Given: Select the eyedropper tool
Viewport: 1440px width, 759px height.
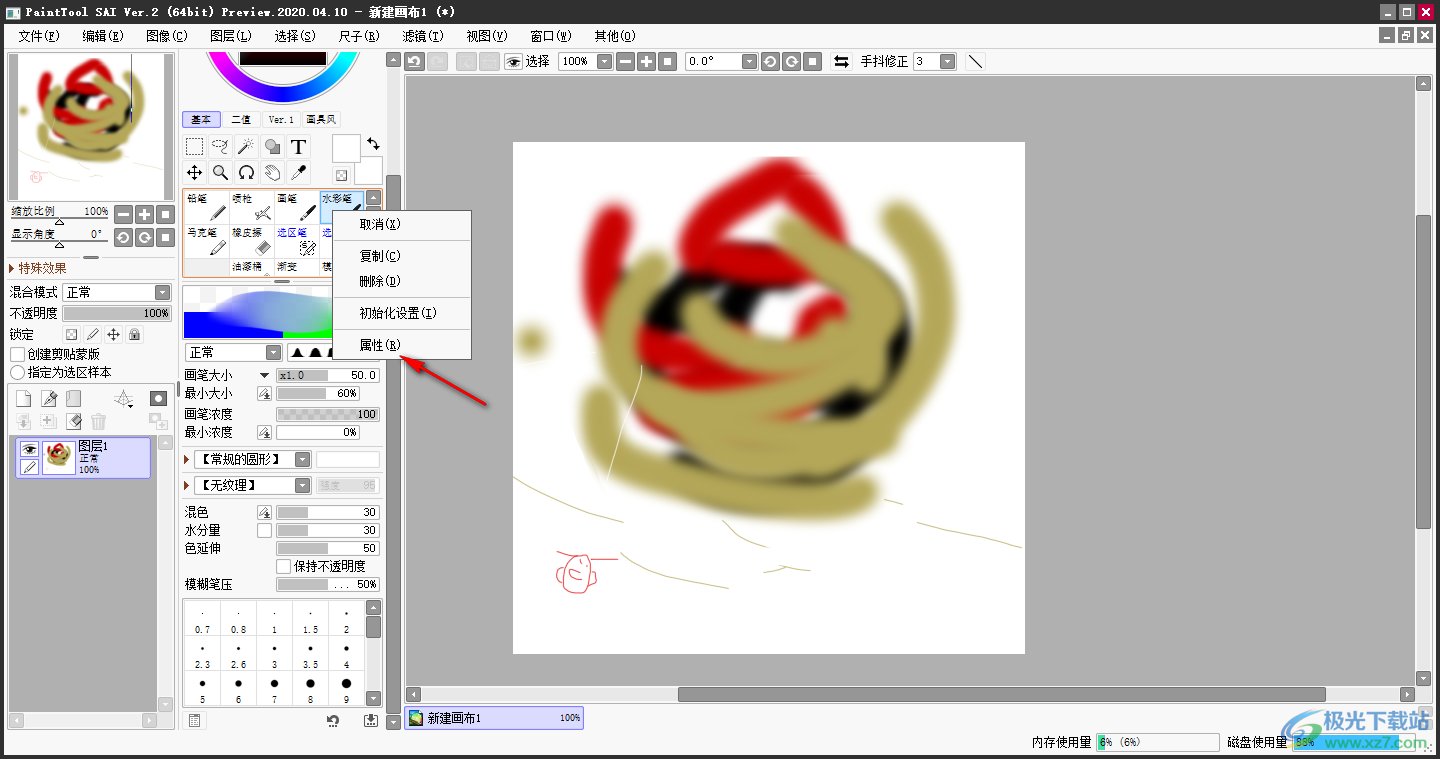Looking at the screenshot, I should 298,173.
